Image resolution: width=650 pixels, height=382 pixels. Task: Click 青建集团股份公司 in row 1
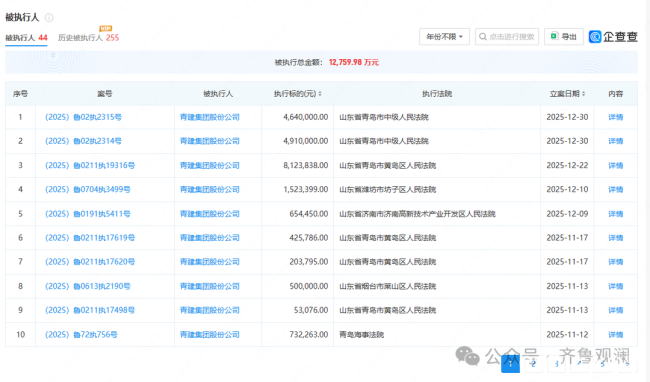point(210,117)
